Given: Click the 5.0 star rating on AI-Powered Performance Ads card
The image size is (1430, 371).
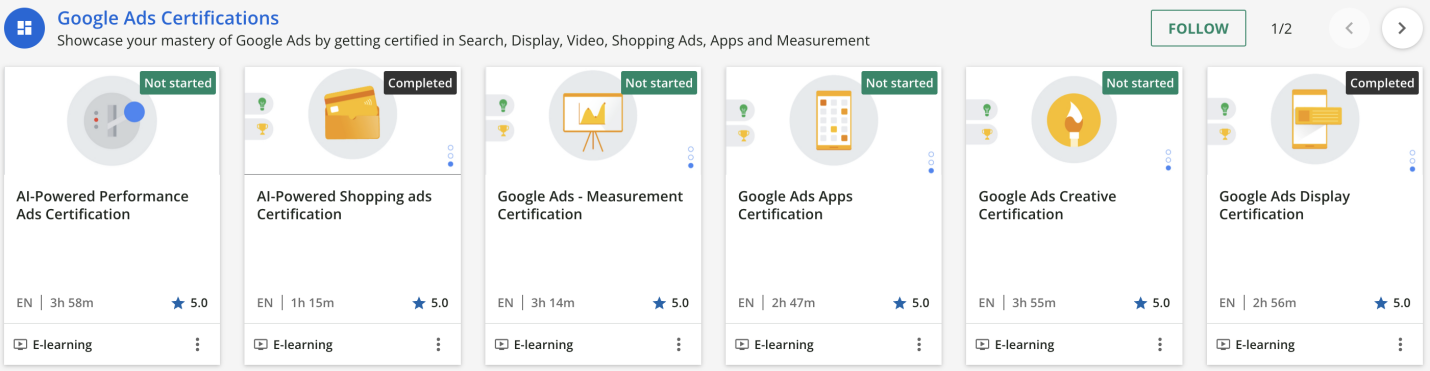Looking at the screenshot, I should (190, 303).
